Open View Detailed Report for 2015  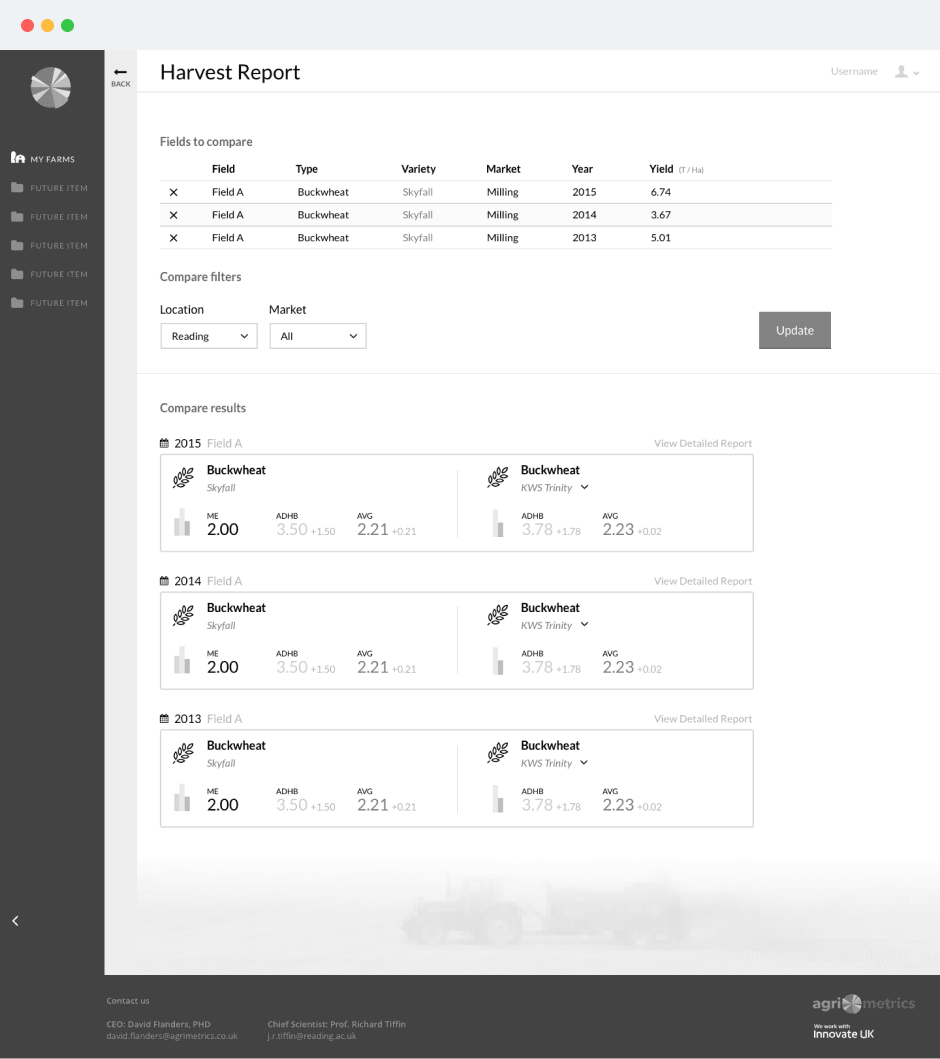[x=703, y=443]
